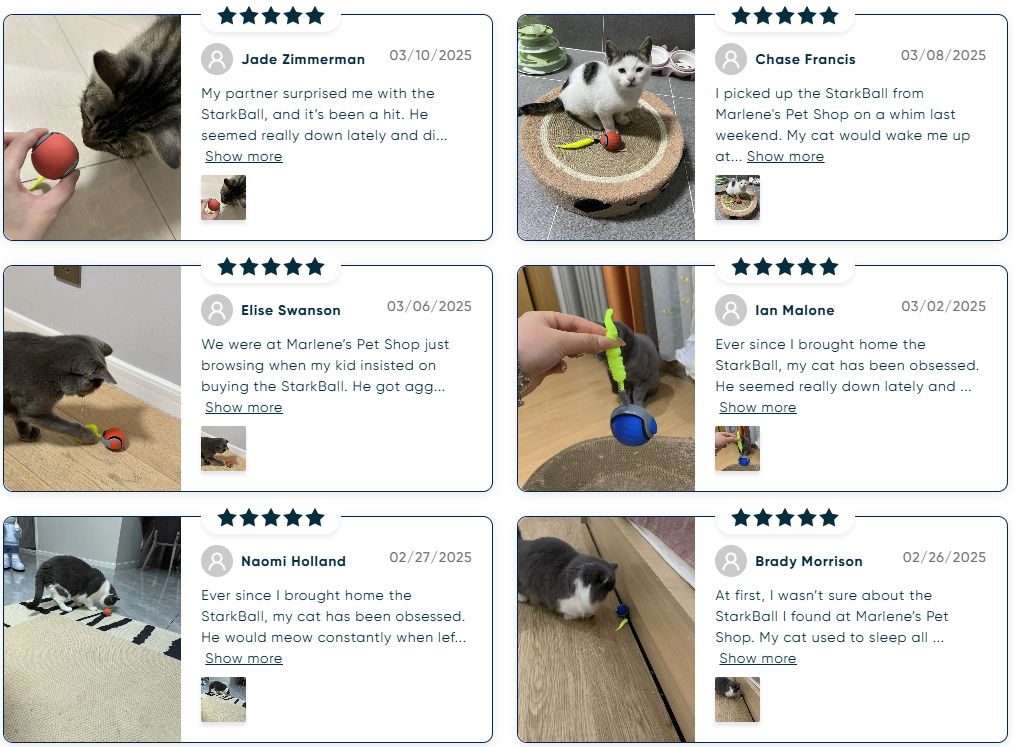The width and height of the screenshot is (1014, 747).
Task: Open Brady Morrison's small photo thumbnail
Action: click(737, 699)
